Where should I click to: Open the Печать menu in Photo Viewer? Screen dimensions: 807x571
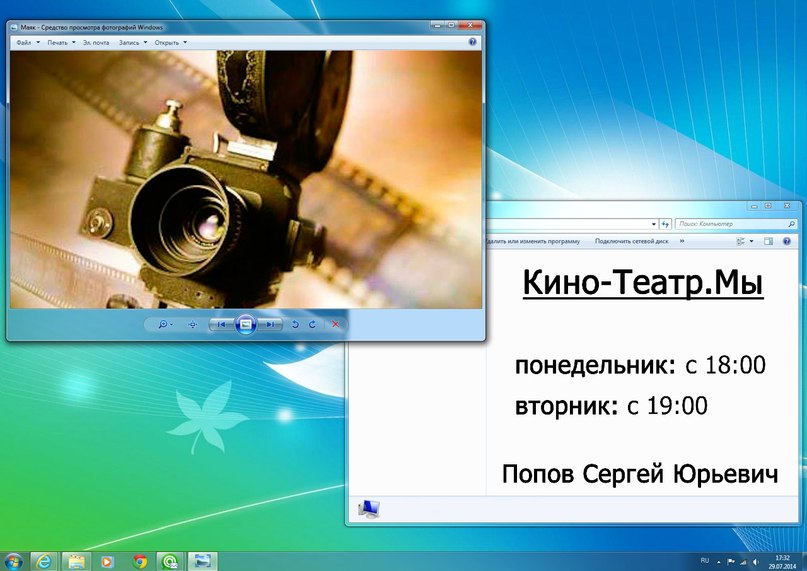click(61, 43)
